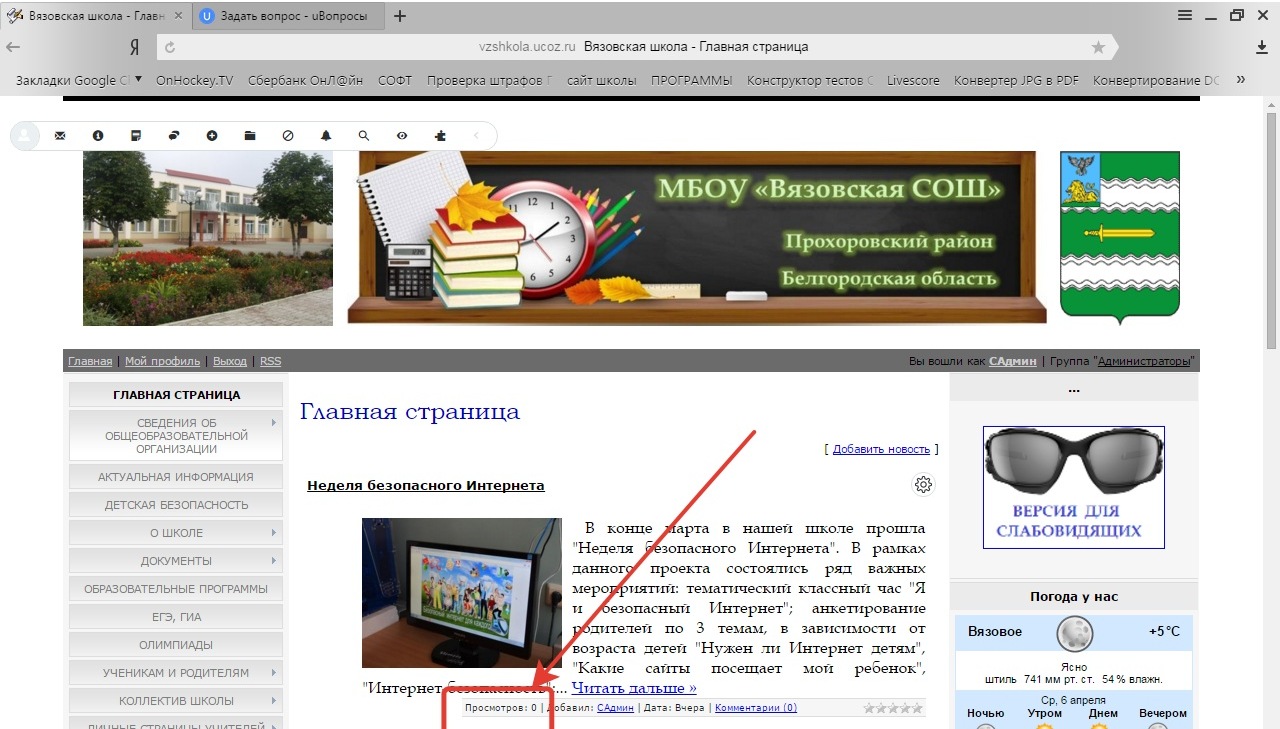Viewport: 1280px width, 729px height.
Task: Click the Читать дальше » link
Action: (x=634, y=688)
